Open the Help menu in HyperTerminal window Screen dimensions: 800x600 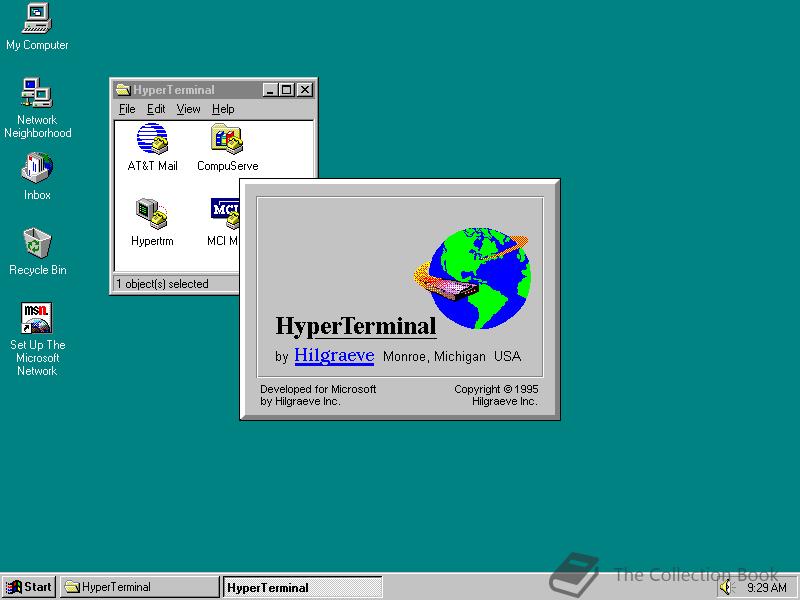point(223,109)
